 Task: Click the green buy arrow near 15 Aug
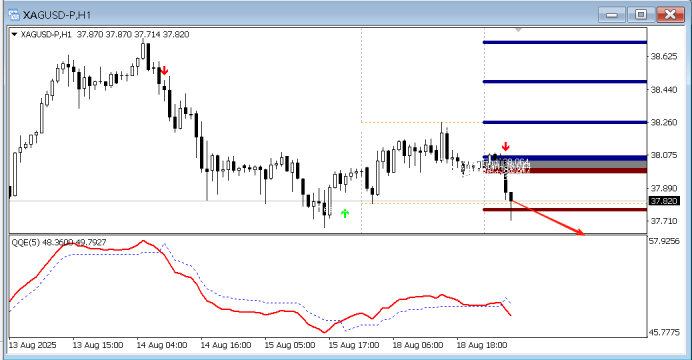tap(345, 214)
